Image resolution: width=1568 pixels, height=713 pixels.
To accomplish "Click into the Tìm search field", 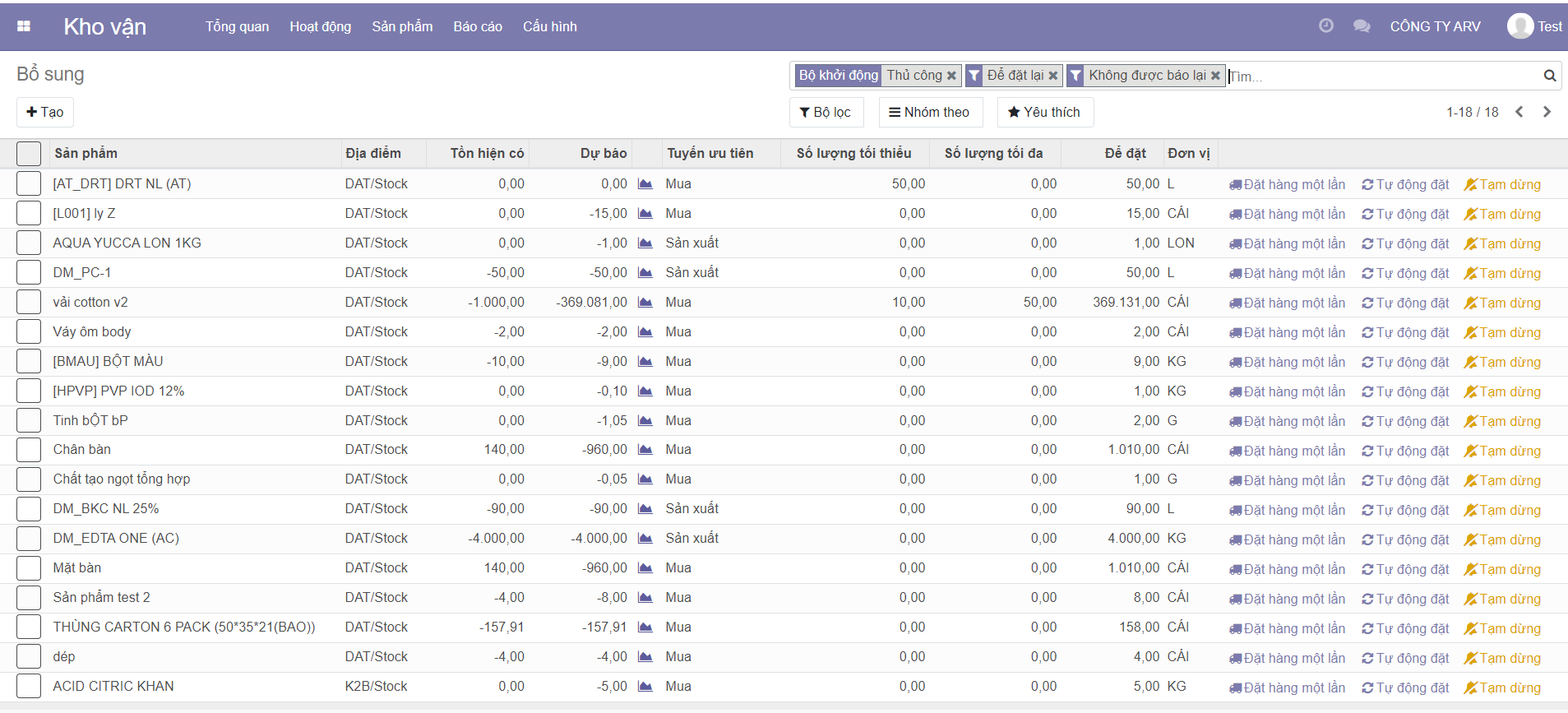I will 1381,76.
